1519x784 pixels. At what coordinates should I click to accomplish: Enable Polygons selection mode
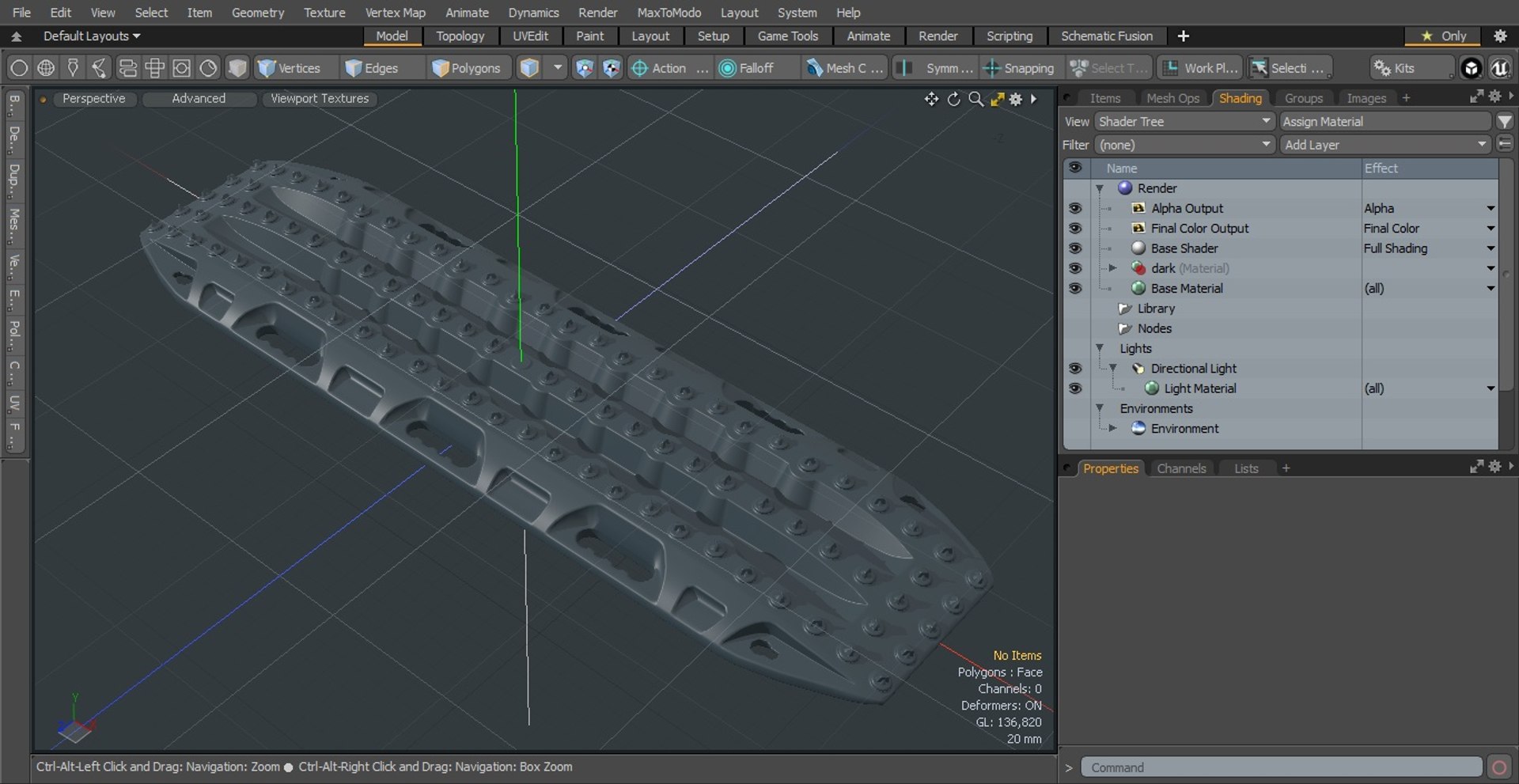coord(468,68)
